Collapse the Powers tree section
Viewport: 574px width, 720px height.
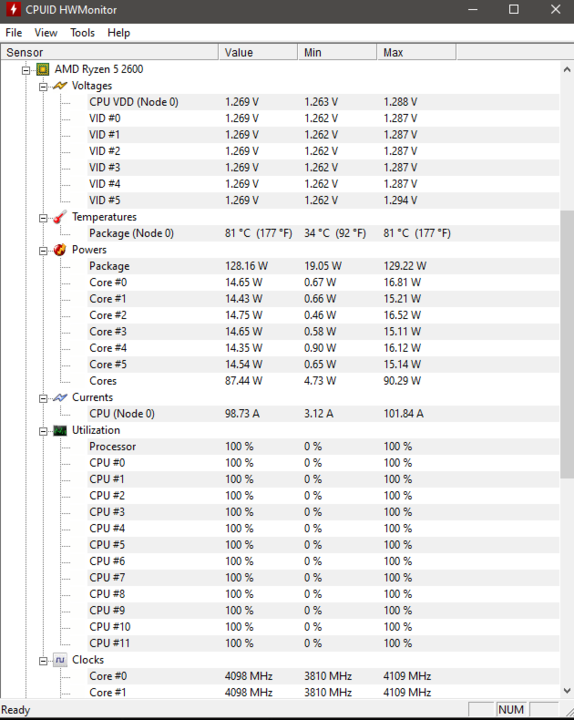click(x=43, y=251)
